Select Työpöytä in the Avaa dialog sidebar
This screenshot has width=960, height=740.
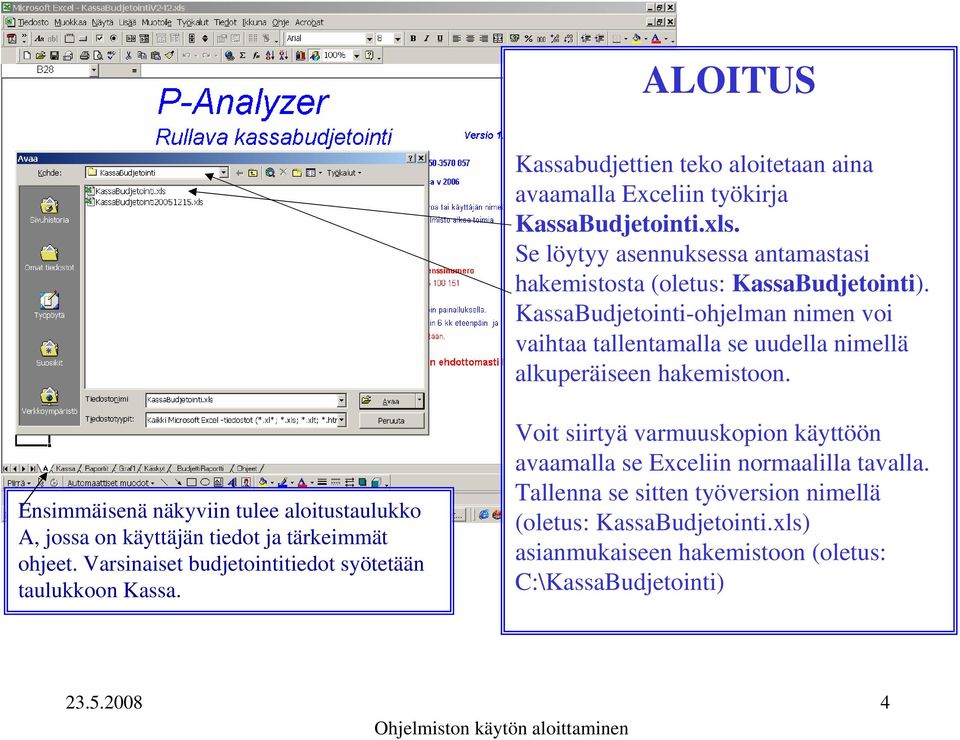click(x=49, y=305)
